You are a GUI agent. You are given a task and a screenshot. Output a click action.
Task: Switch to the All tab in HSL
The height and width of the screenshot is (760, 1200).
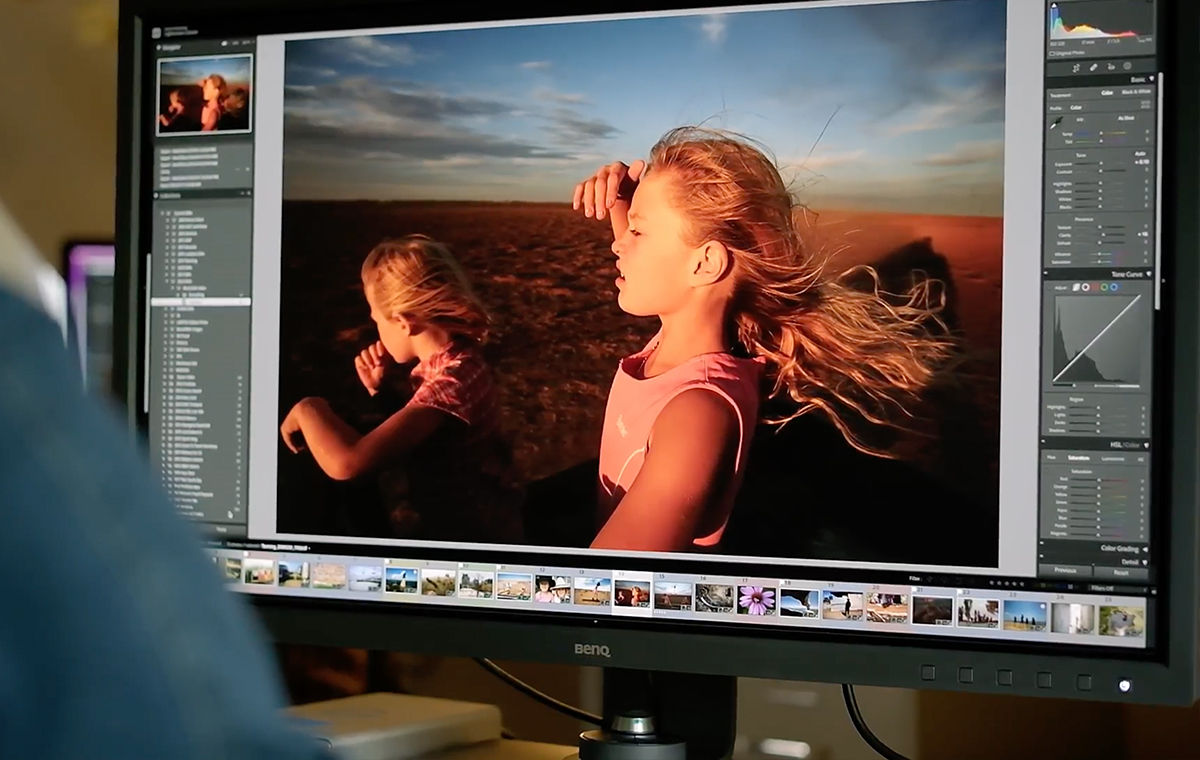click(1141, 460)
